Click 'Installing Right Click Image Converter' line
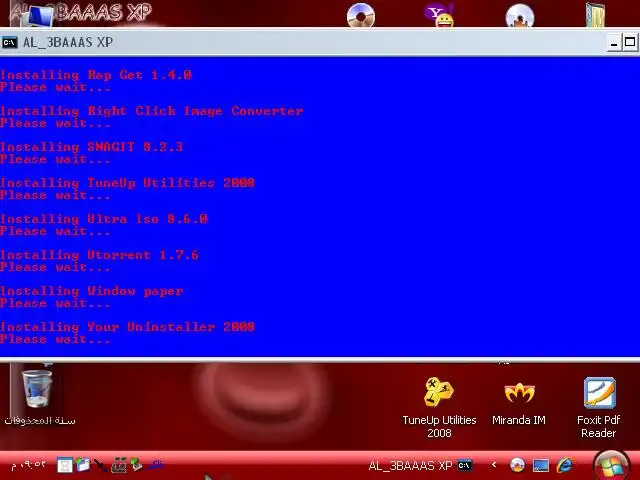The width and height of the screenshot is (640, 480). tap(151, 111)
